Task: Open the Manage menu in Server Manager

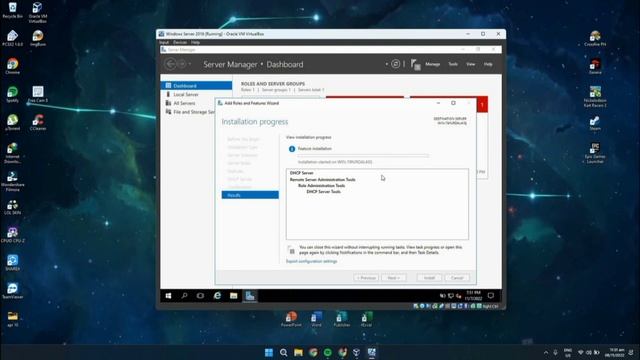Action: (433, 64)
